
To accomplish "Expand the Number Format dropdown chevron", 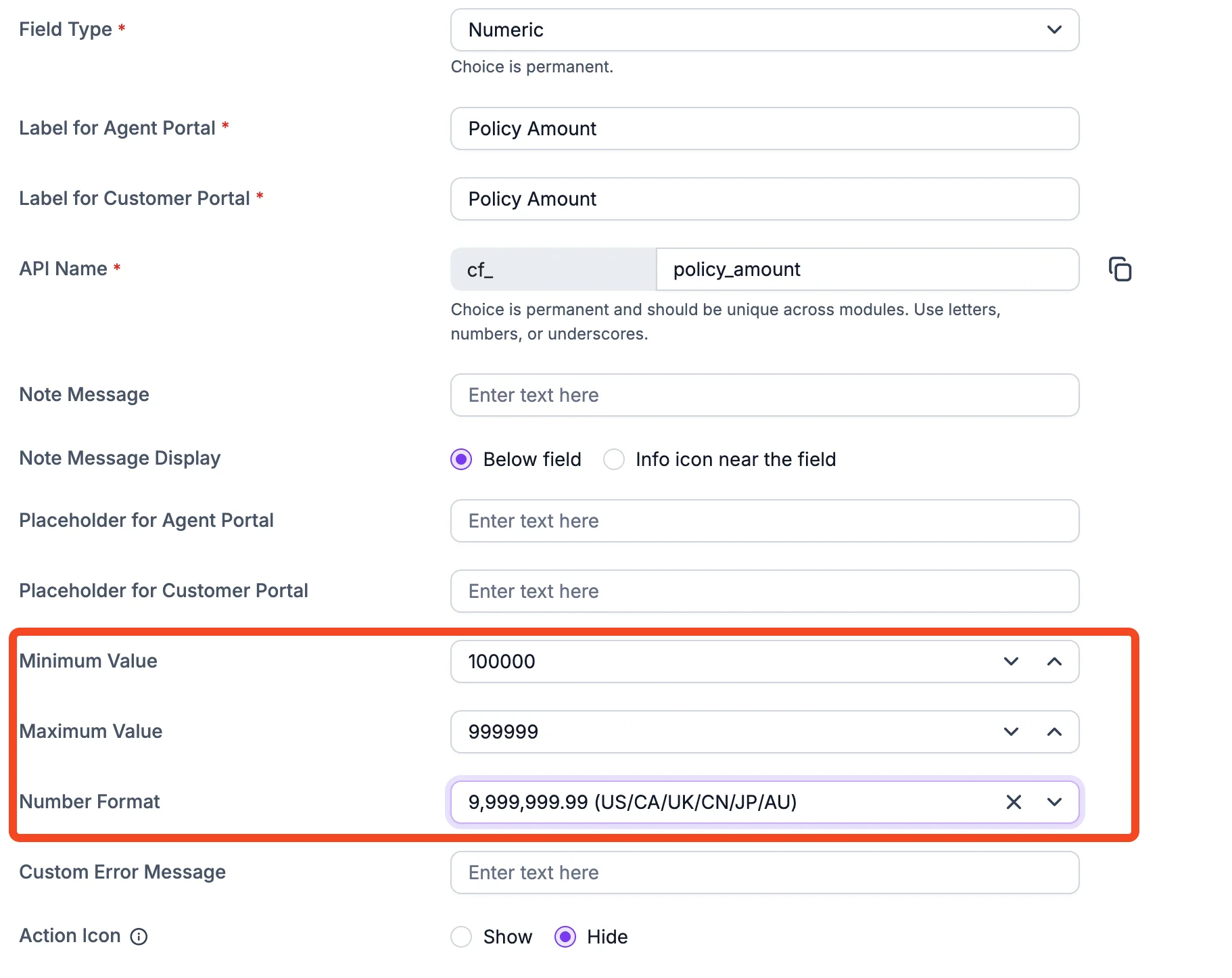I will pos(1054,802).
